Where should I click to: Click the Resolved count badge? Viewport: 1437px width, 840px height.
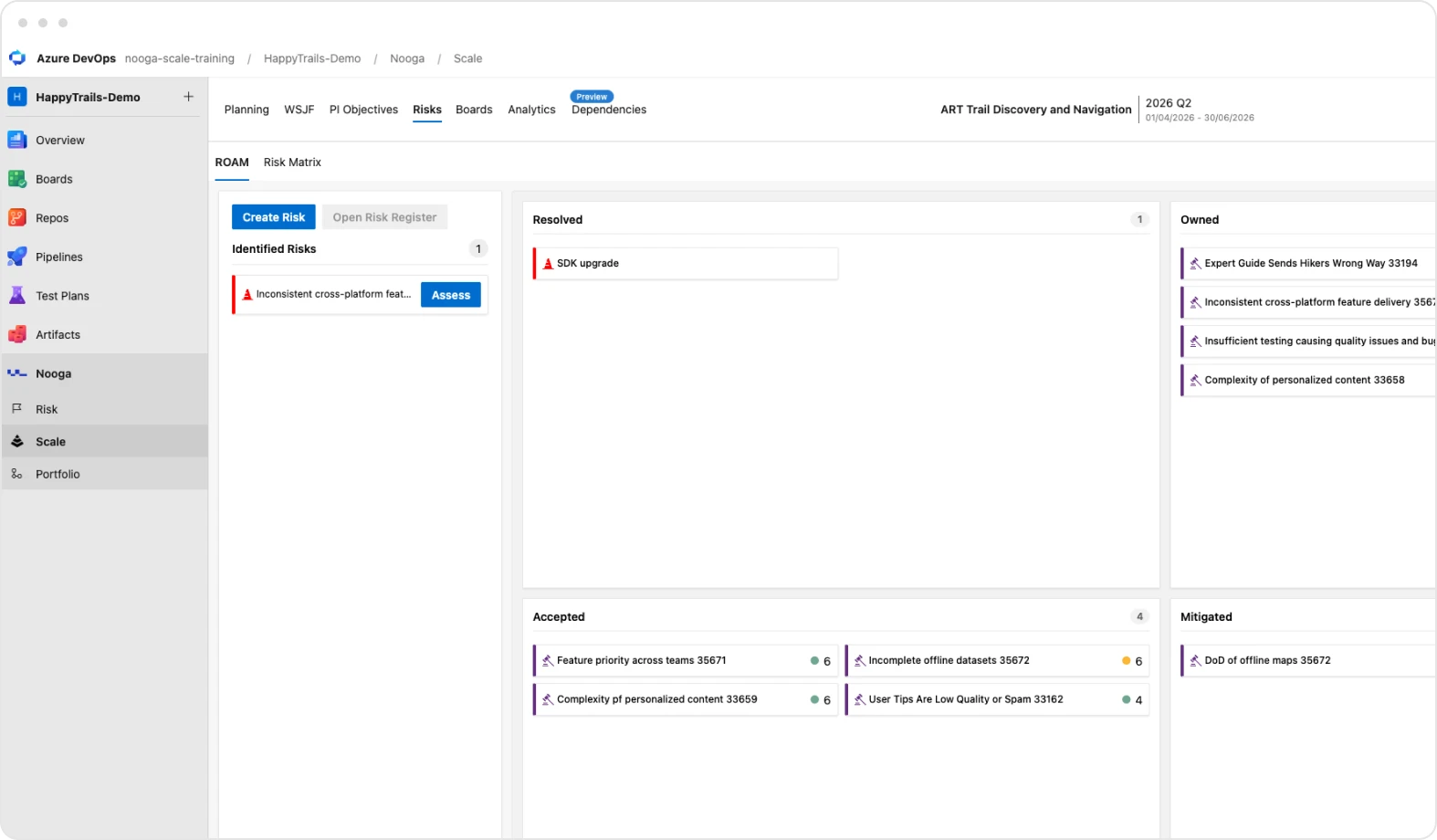1139,220
